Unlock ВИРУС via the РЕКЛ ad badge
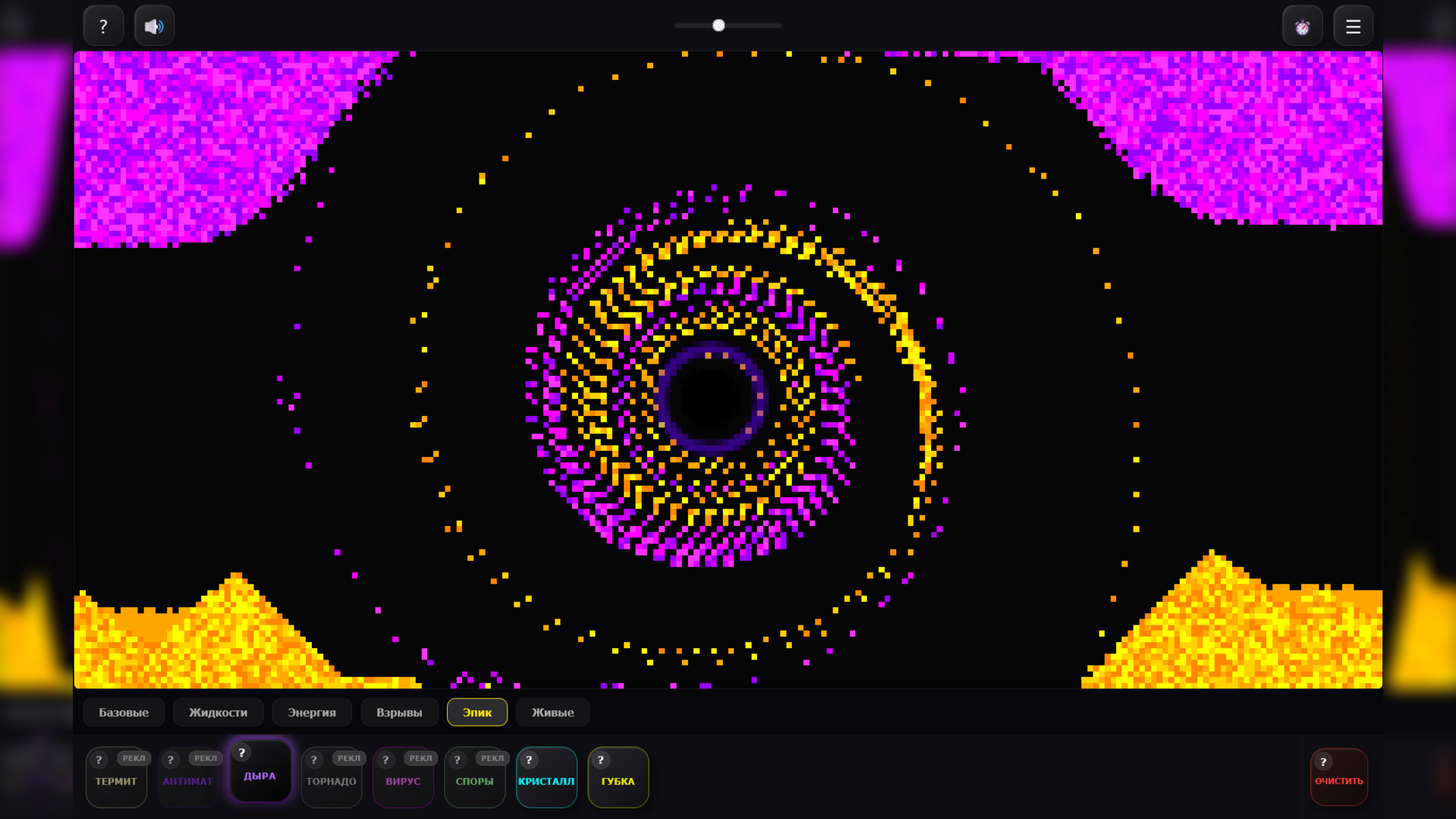 420,758
